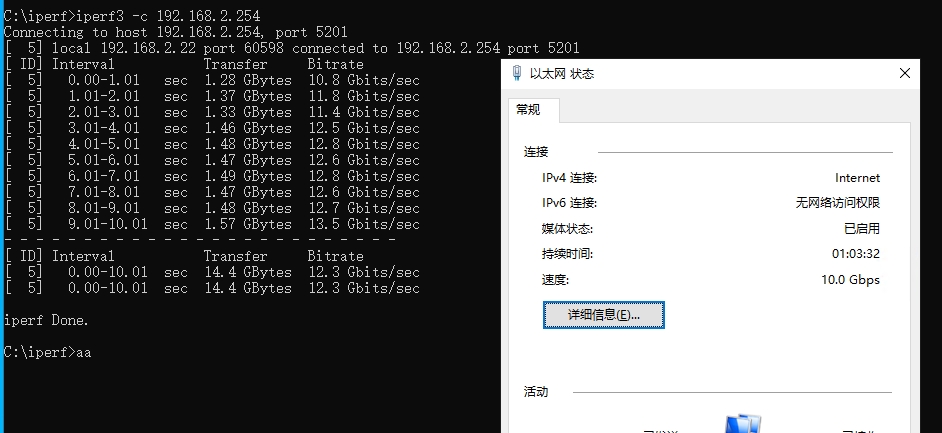Viewport: 942px width, 433px height.
Task: Click the first Transfer column header in terminal
Action: point(236,64)
